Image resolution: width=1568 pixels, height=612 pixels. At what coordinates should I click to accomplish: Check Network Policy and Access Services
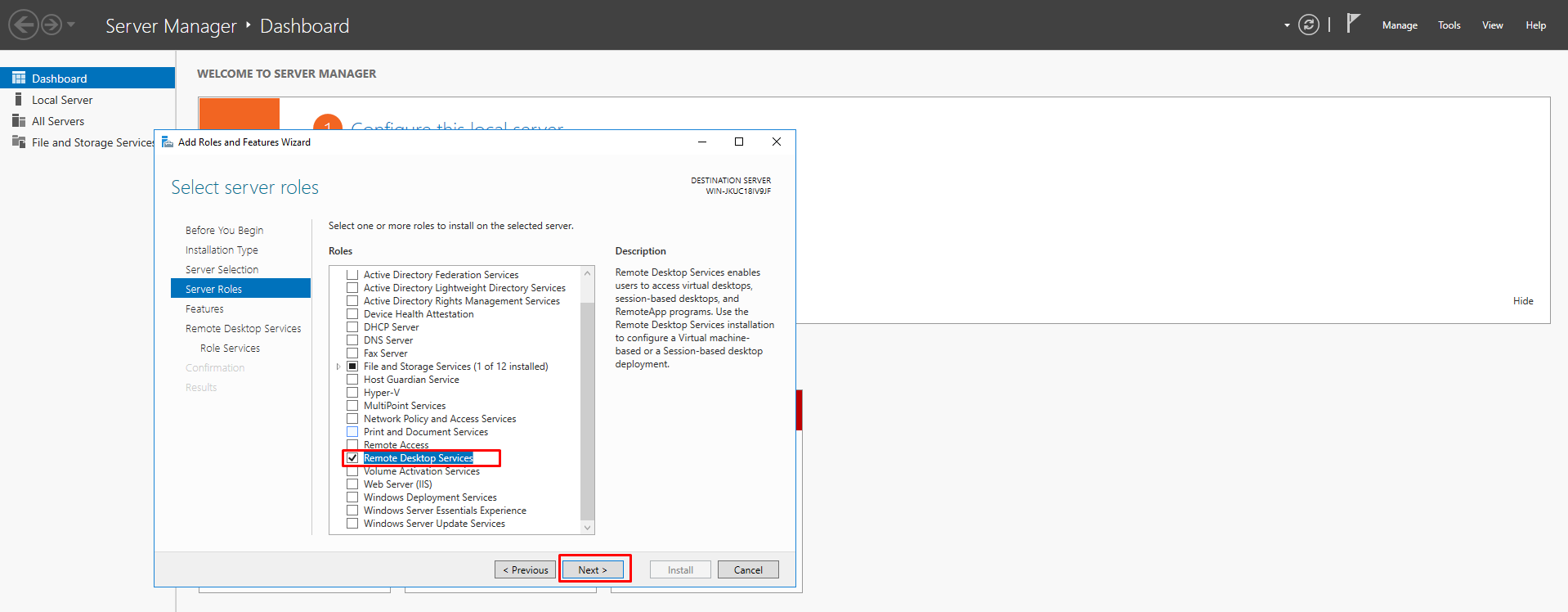[352, 419]
